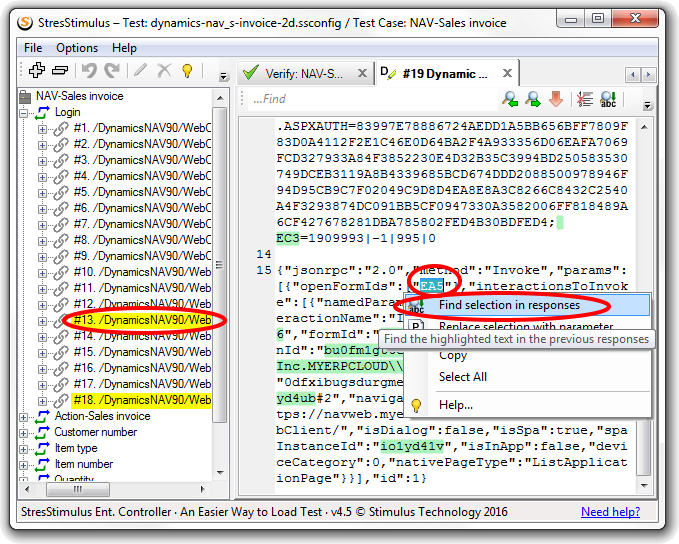The image size is (679, 544).
Task: Click the Undo arrow icon
Action: (x=89, y=70)
